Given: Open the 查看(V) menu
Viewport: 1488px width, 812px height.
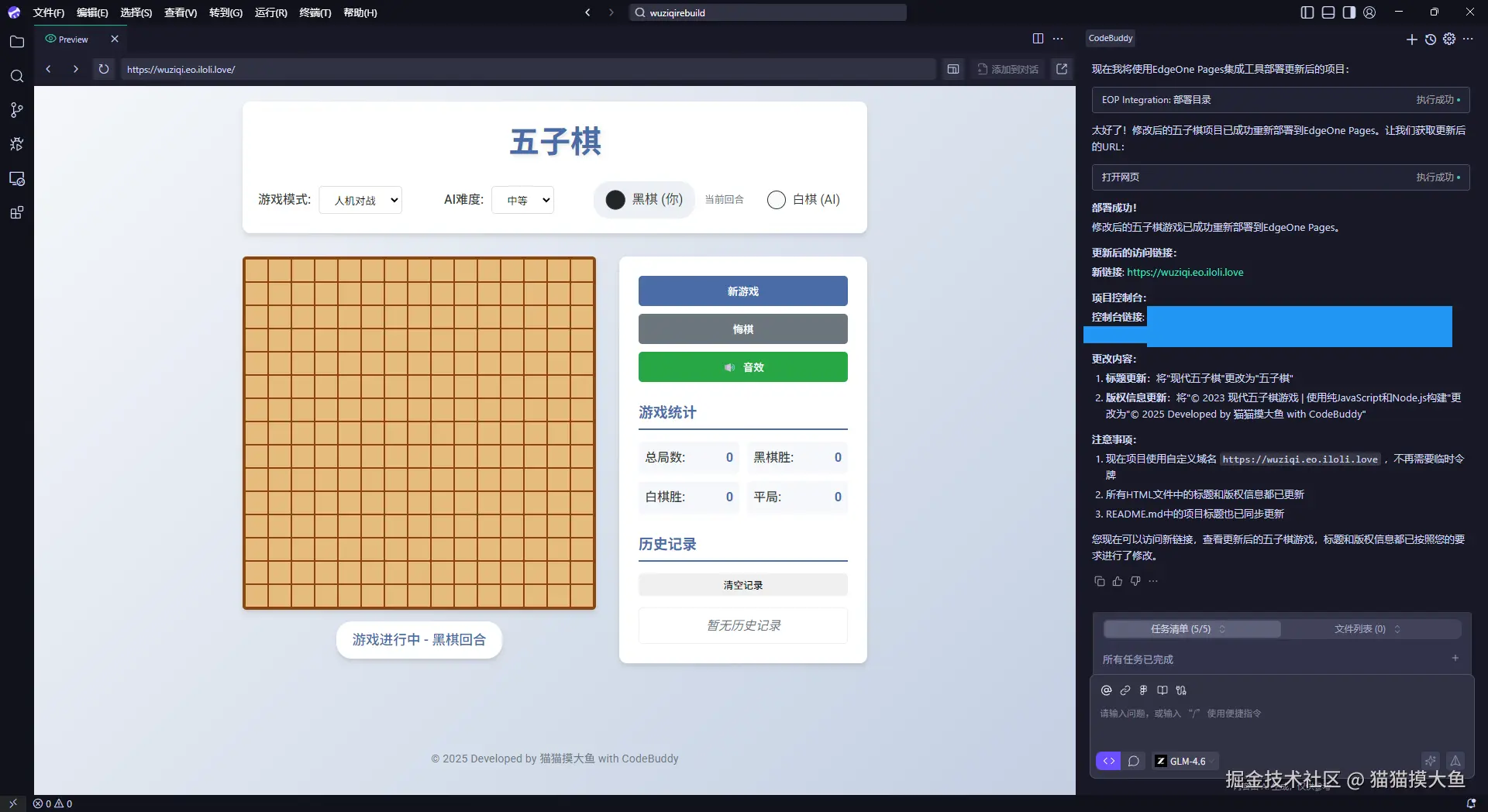Looking at the screenshot, I should click(x=181, y=12).
